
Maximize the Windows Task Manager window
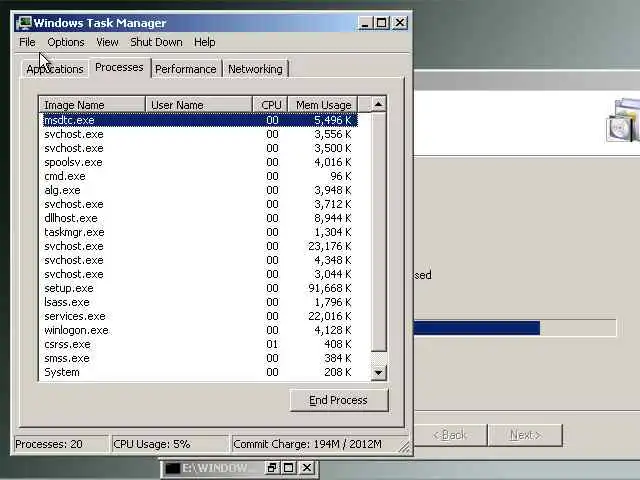[382, 23]
